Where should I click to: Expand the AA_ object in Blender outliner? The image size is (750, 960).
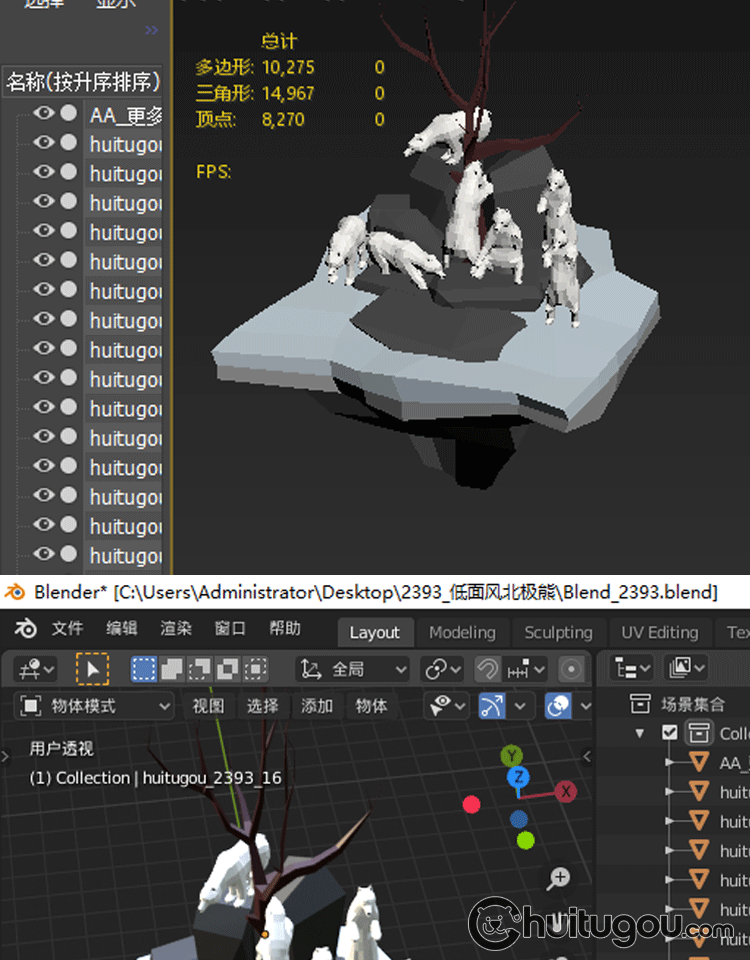click(x=671, y=762)
